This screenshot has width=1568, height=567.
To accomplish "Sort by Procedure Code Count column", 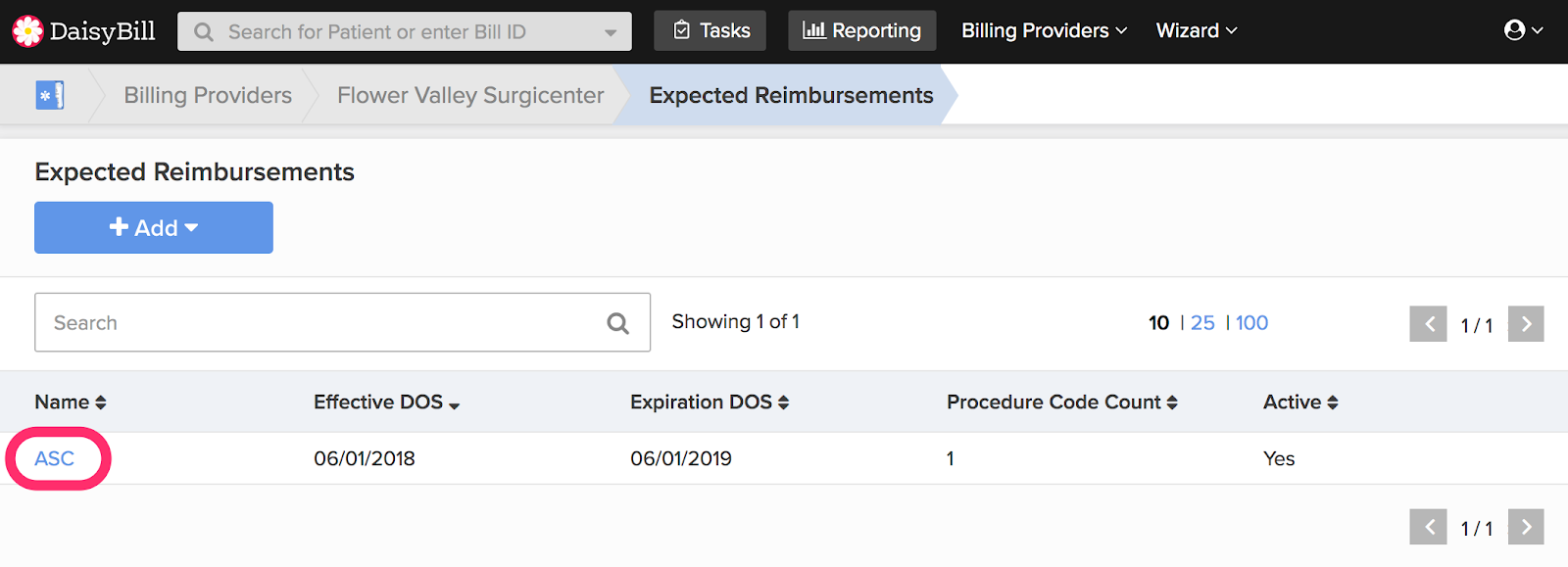I will [x=1062, y=402].
